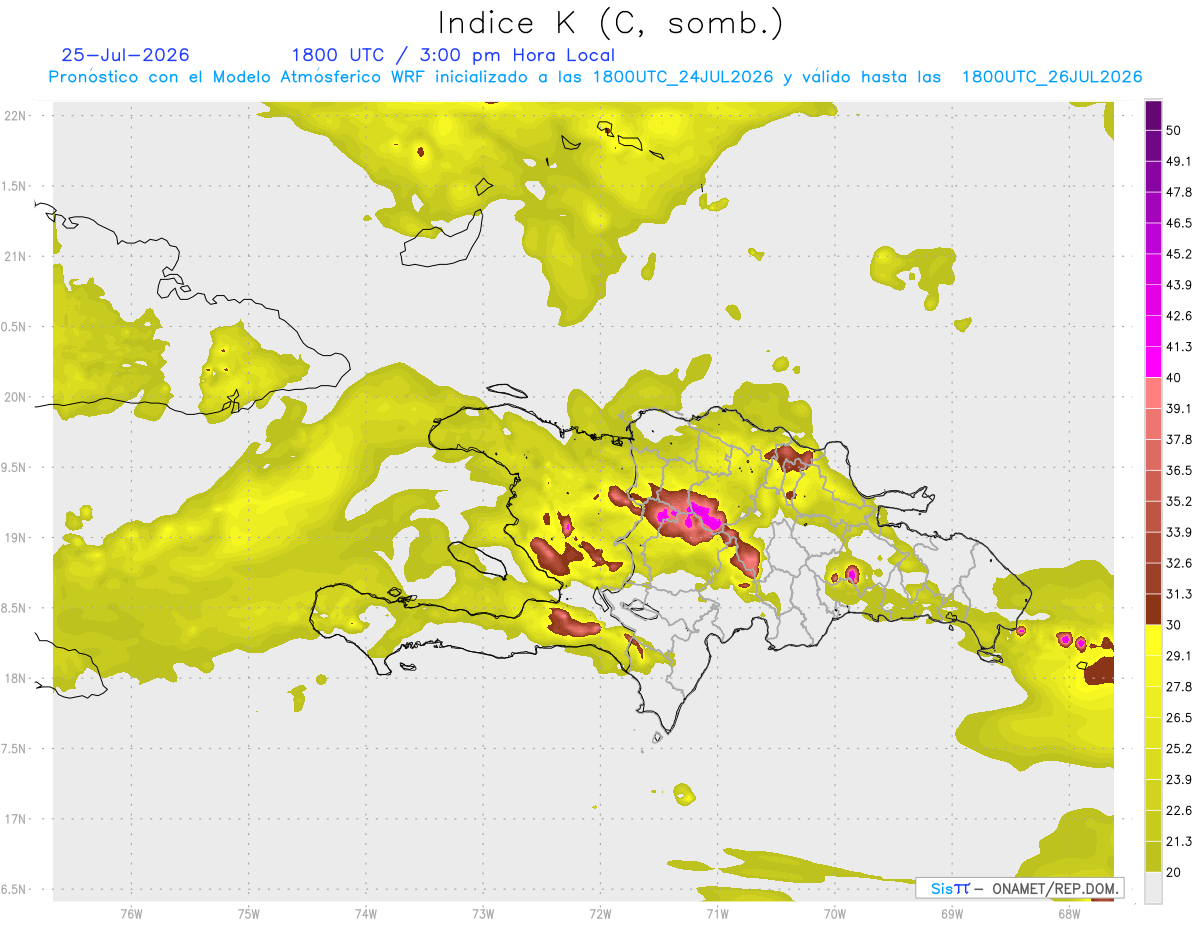The height and width of the screenshot is (927, 1200).
Task: Click the 69W longitude label
Action: tap(952, 913)
